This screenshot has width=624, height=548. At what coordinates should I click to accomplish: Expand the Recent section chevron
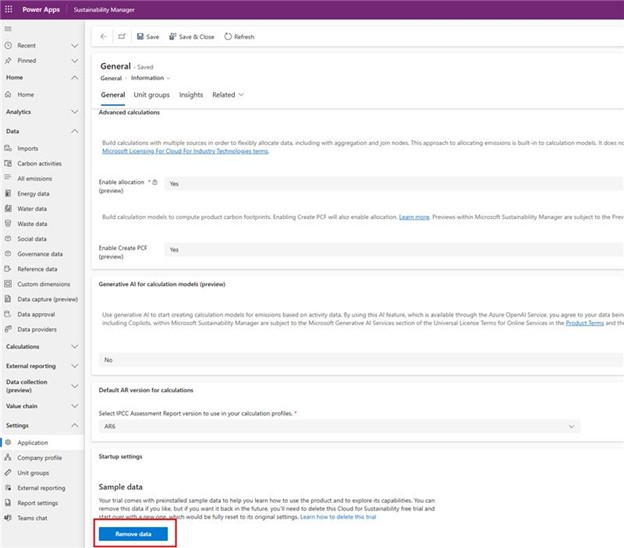coord(74,45)
